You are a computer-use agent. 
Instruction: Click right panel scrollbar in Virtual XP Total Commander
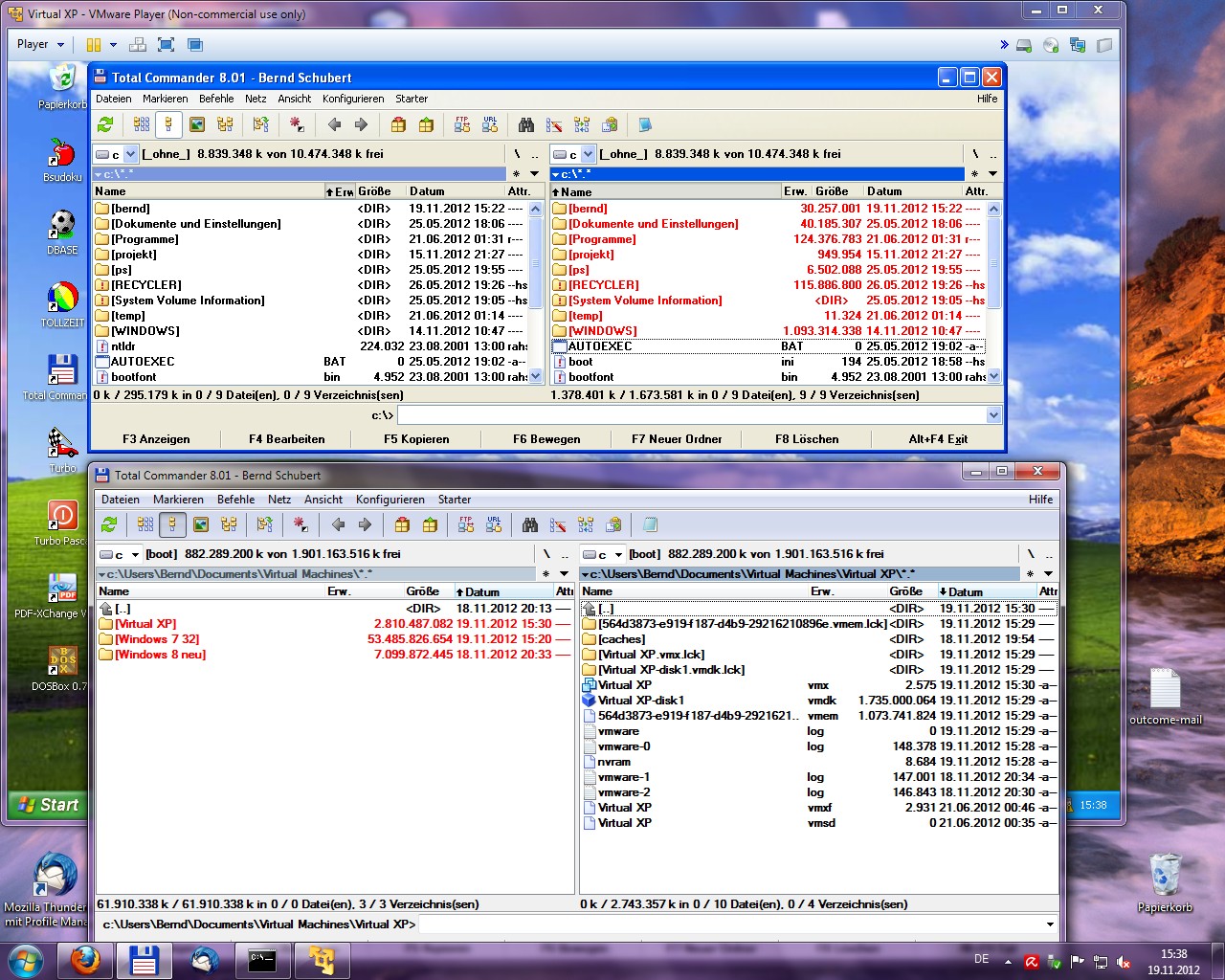click(x=993, y=292)
